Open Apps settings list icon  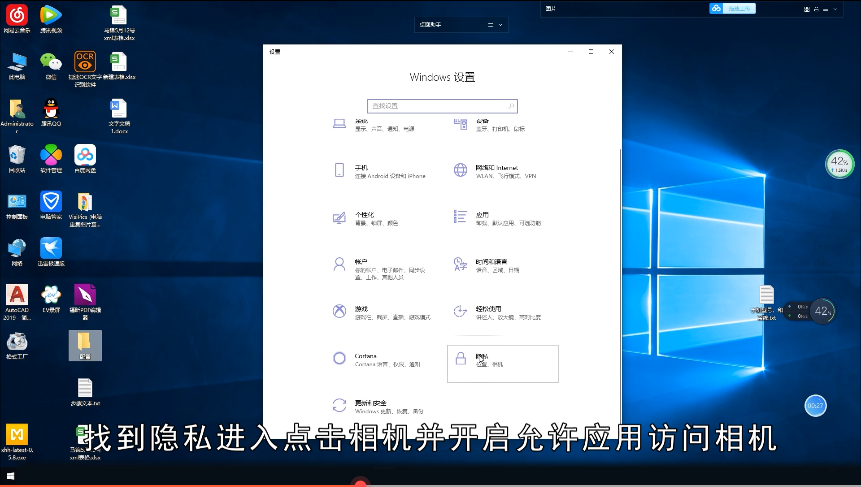[460, 217]
